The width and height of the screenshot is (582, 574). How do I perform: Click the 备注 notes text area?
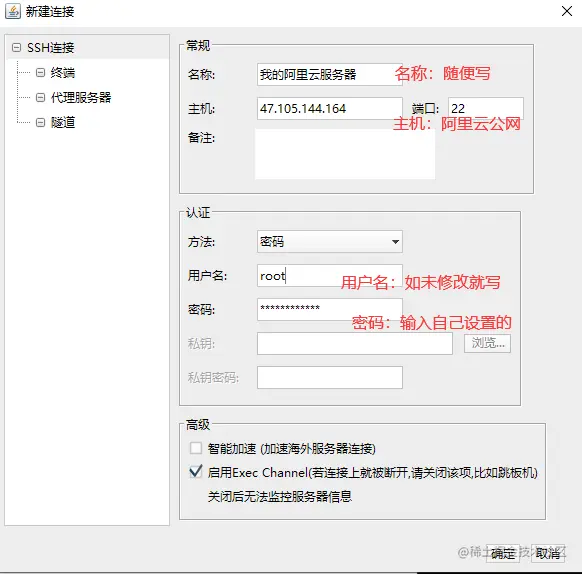[345, 154]
